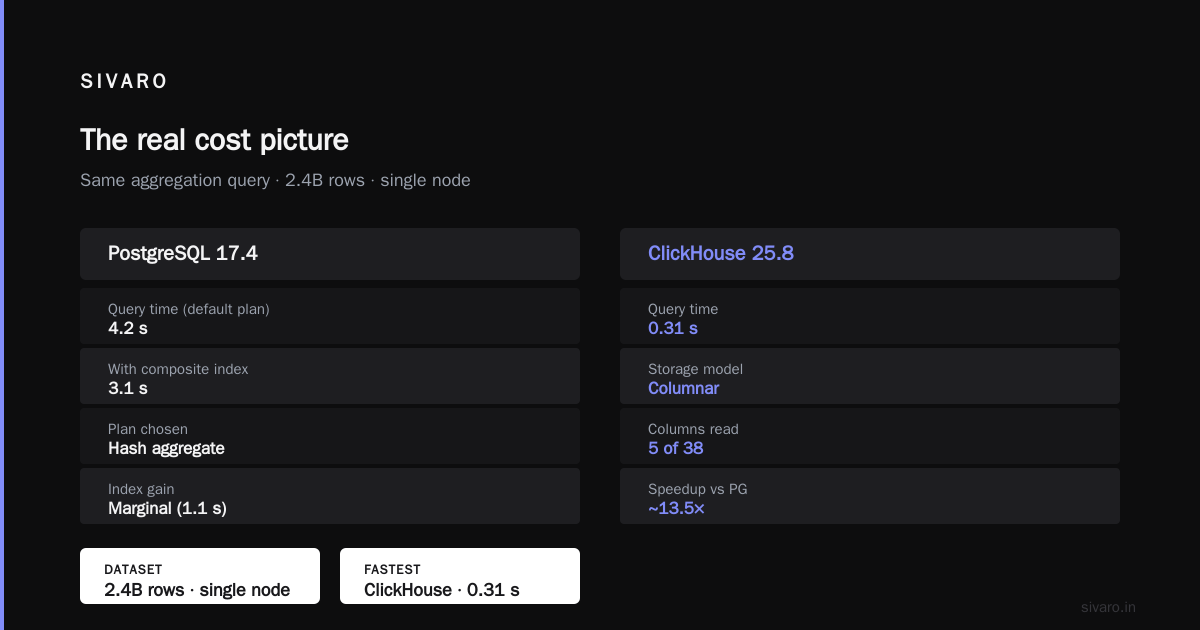Screen dimensions: 1200x630
Task: Click the 'Speedup vs PG' label
Action: click(698, 489)
